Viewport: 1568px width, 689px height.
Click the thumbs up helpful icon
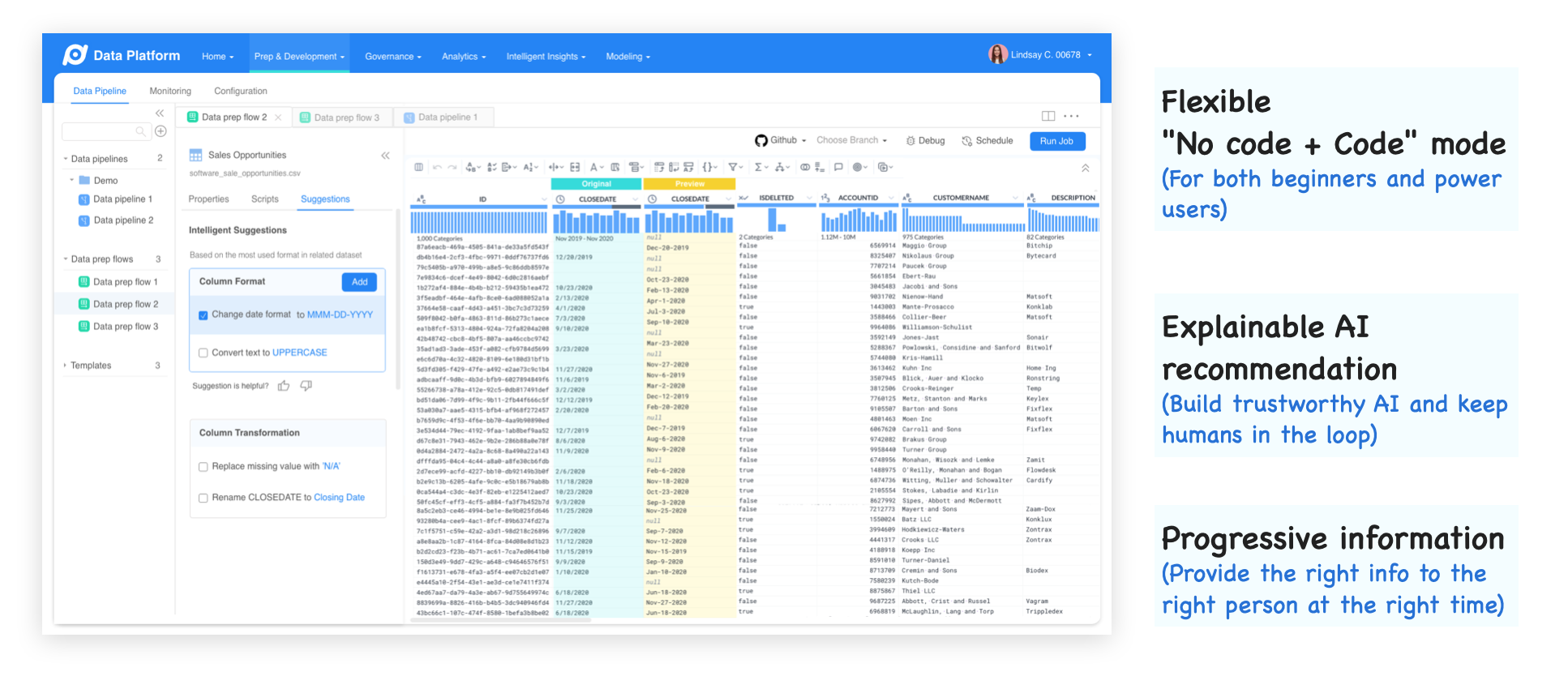283,386
